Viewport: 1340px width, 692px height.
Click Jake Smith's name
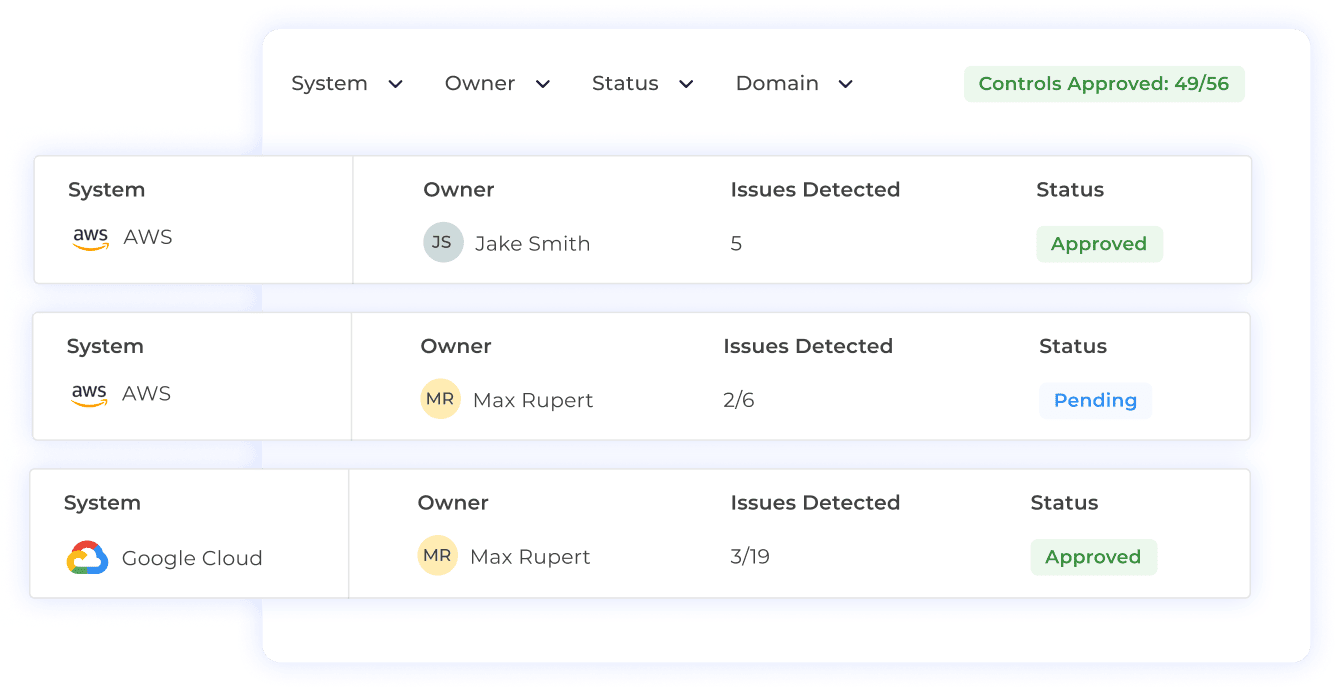tap(531, 243)
